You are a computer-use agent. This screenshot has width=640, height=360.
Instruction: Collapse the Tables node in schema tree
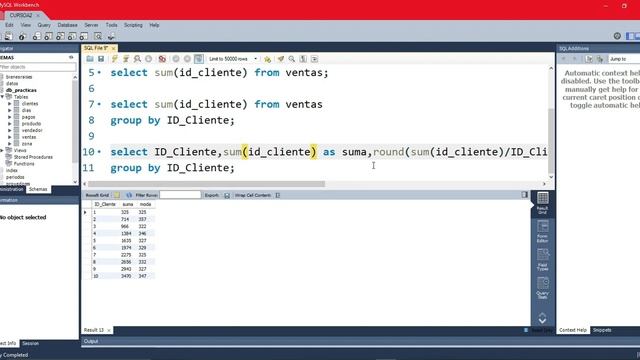point(2,97)
